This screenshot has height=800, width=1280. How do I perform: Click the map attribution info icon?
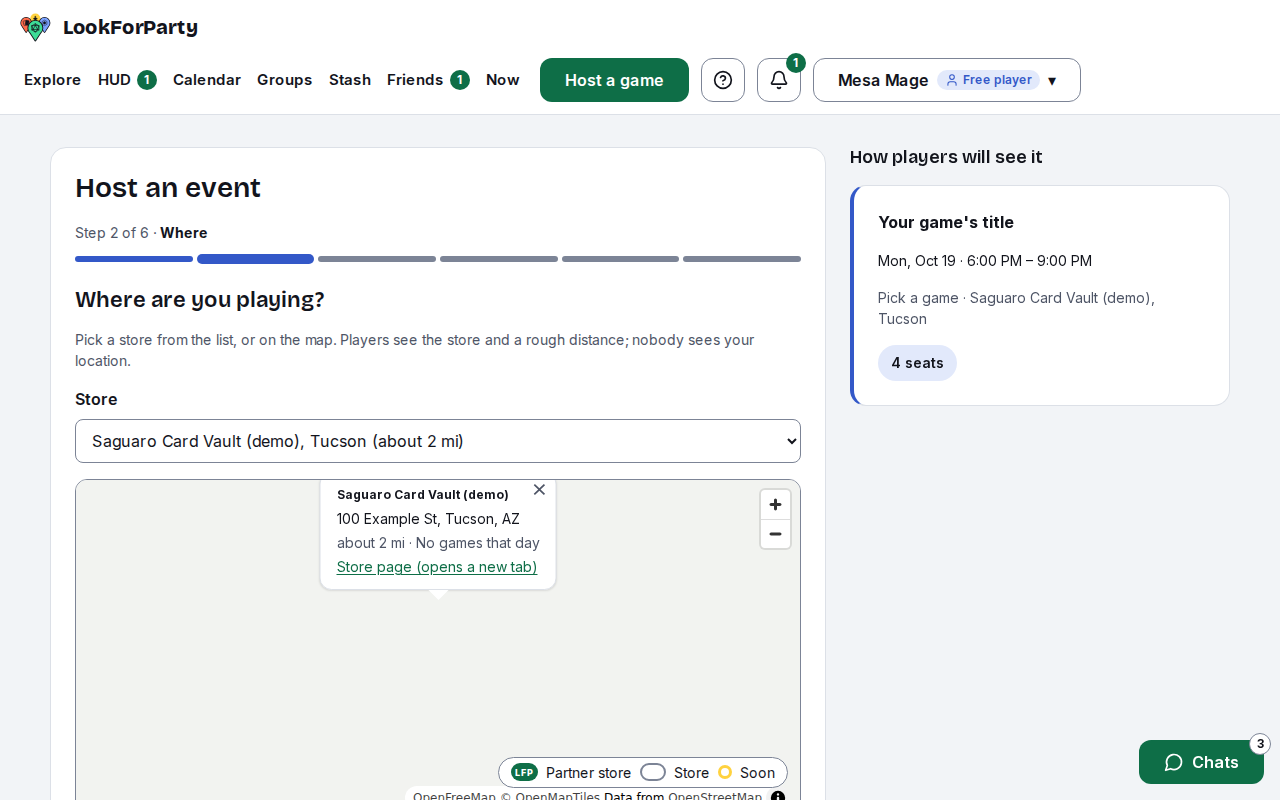pos(778,796)
